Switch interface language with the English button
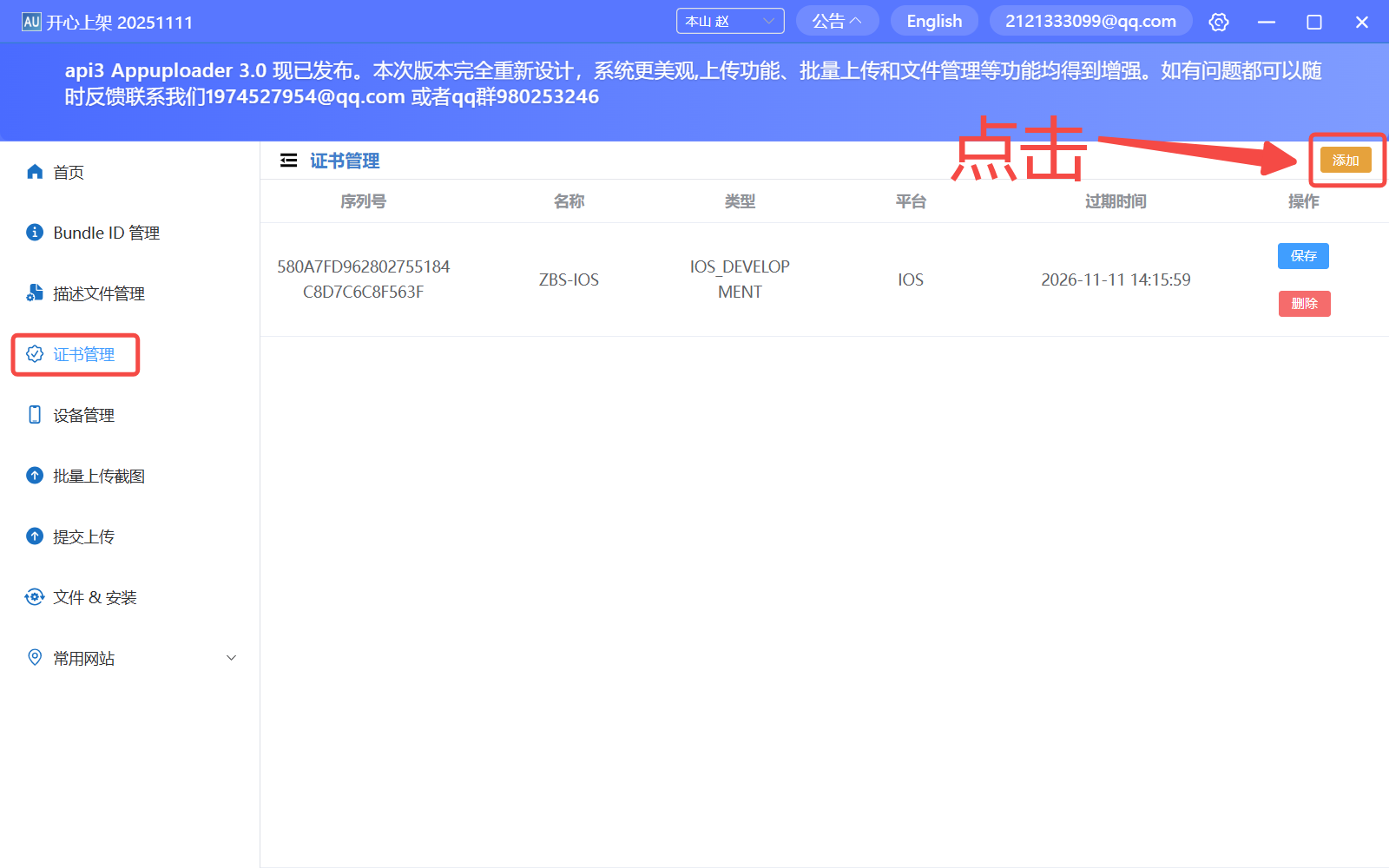This screenshot has width=1389, height=868. 934,20
